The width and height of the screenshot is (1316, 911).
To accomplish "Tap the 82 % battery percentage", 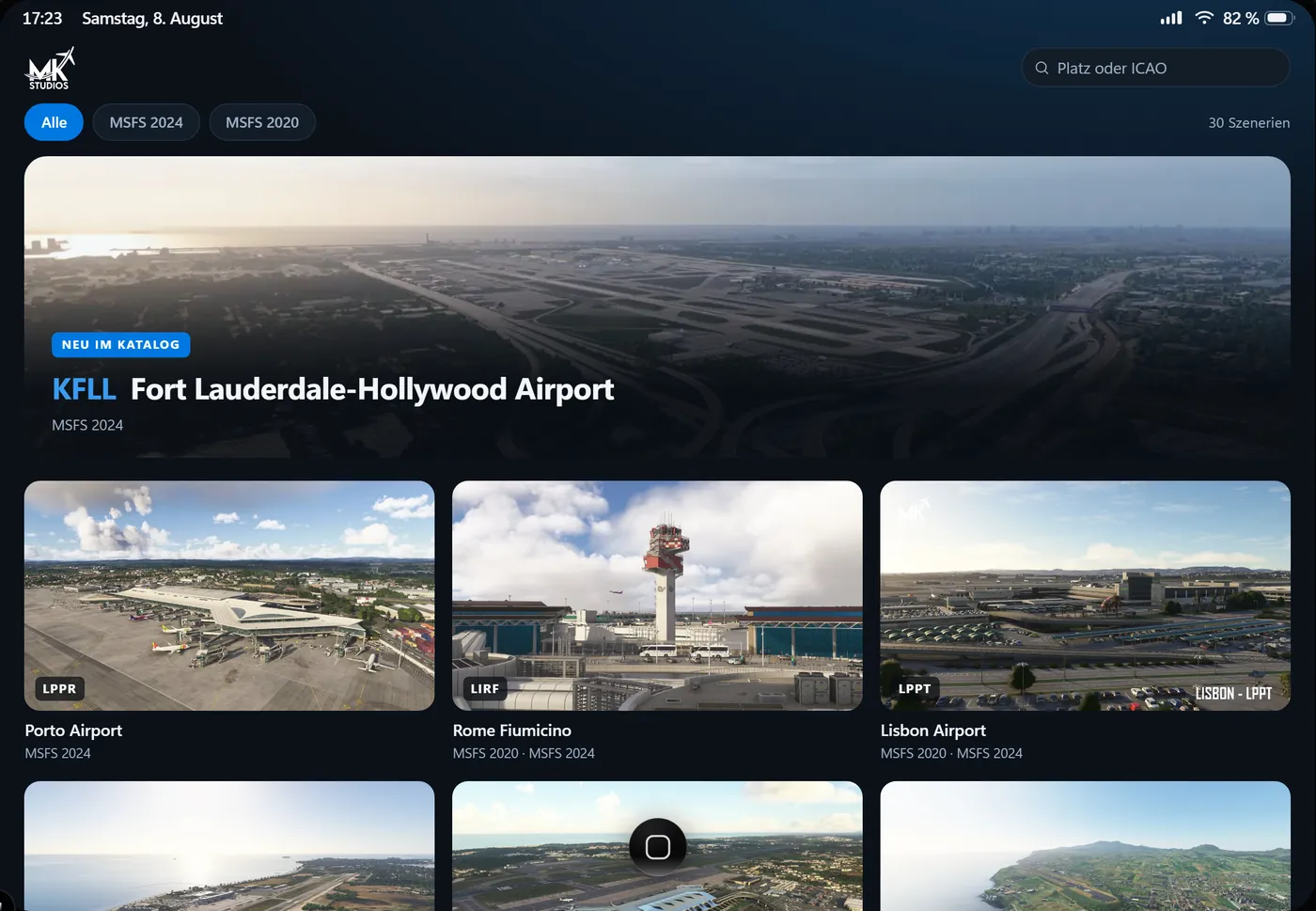I will click(1241, 18).
